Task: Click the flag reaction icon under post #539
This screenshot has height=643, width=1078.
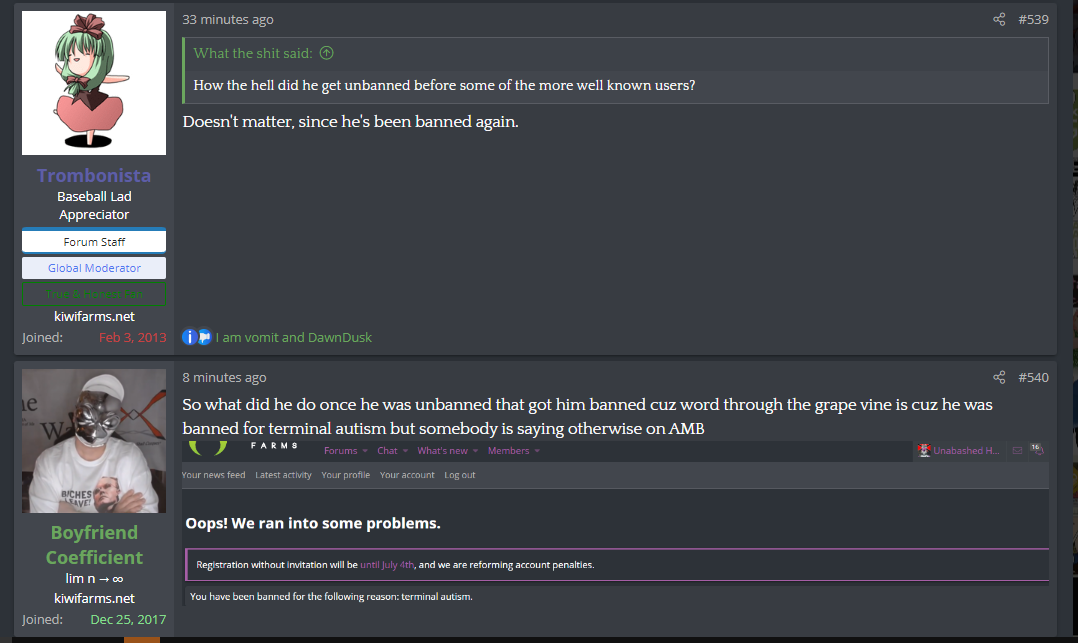Action: [204, 337]
